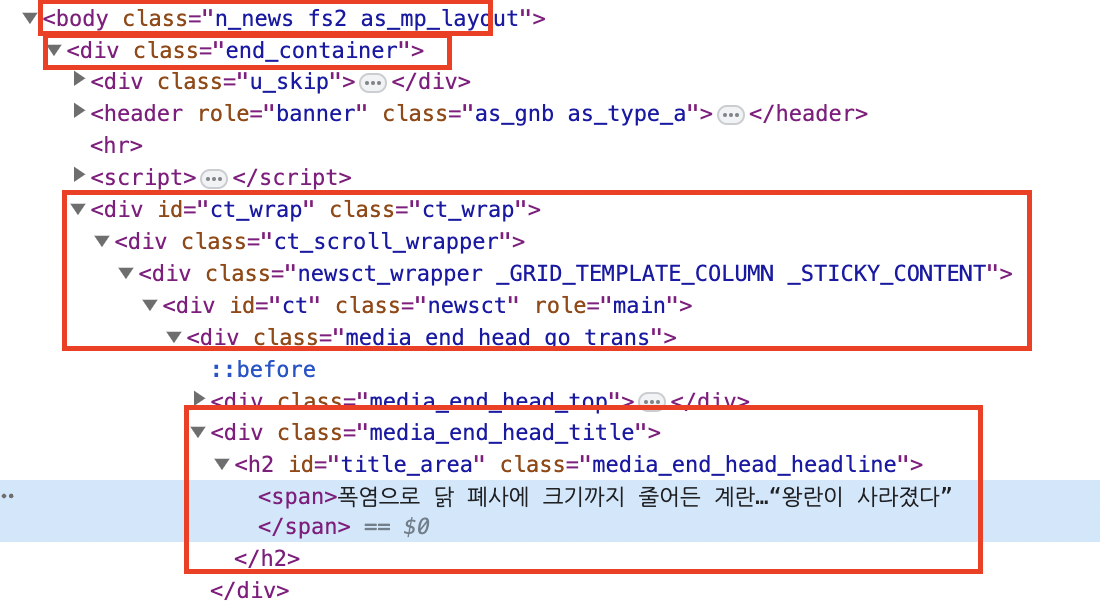Click ellipsis badge in script row

click(x=214, y=179)
